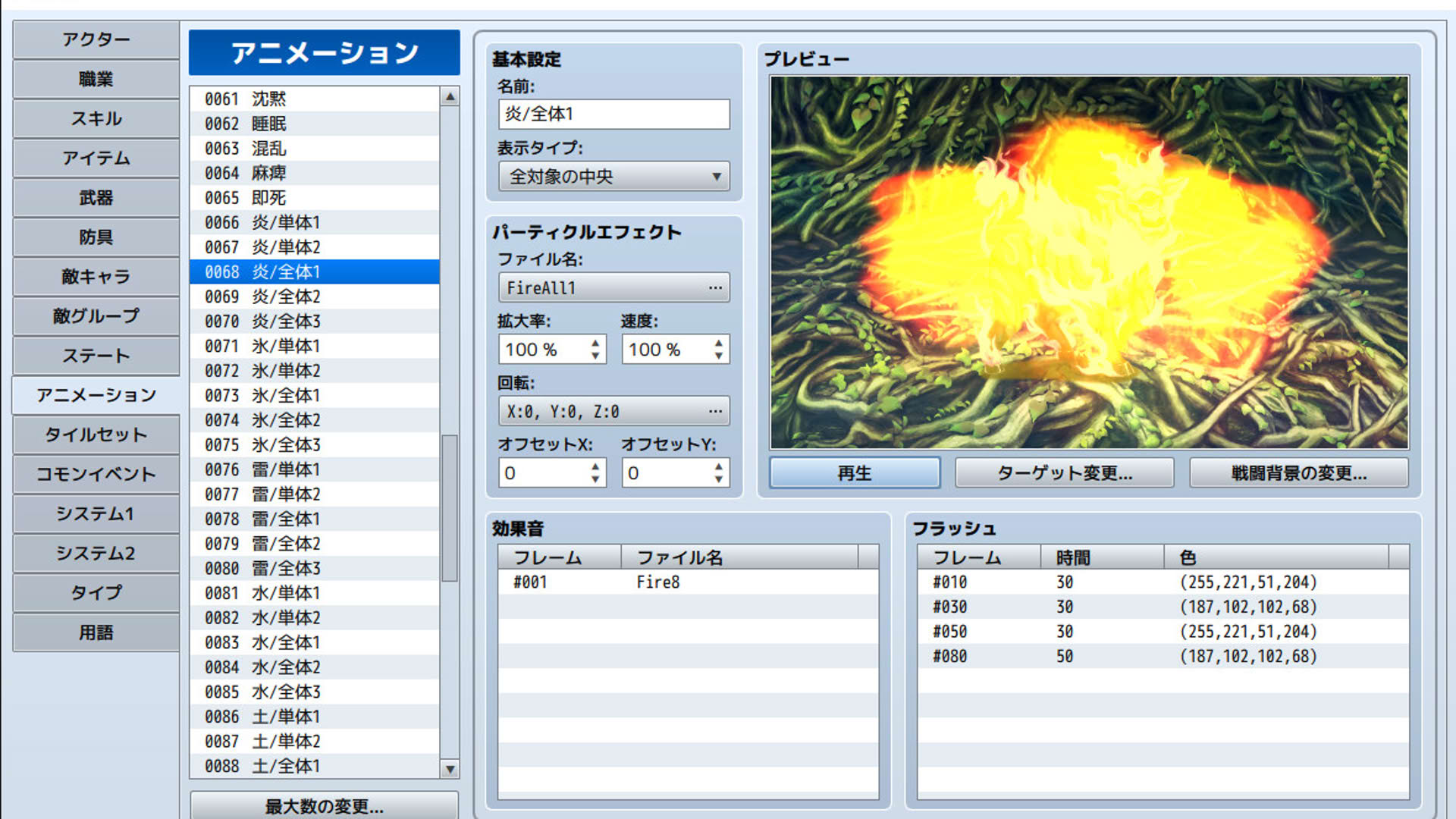Viewport: 1456px width, 819px height.
Task: Click 戦闘背景の変更... button
Action: tap(1299, 472)
